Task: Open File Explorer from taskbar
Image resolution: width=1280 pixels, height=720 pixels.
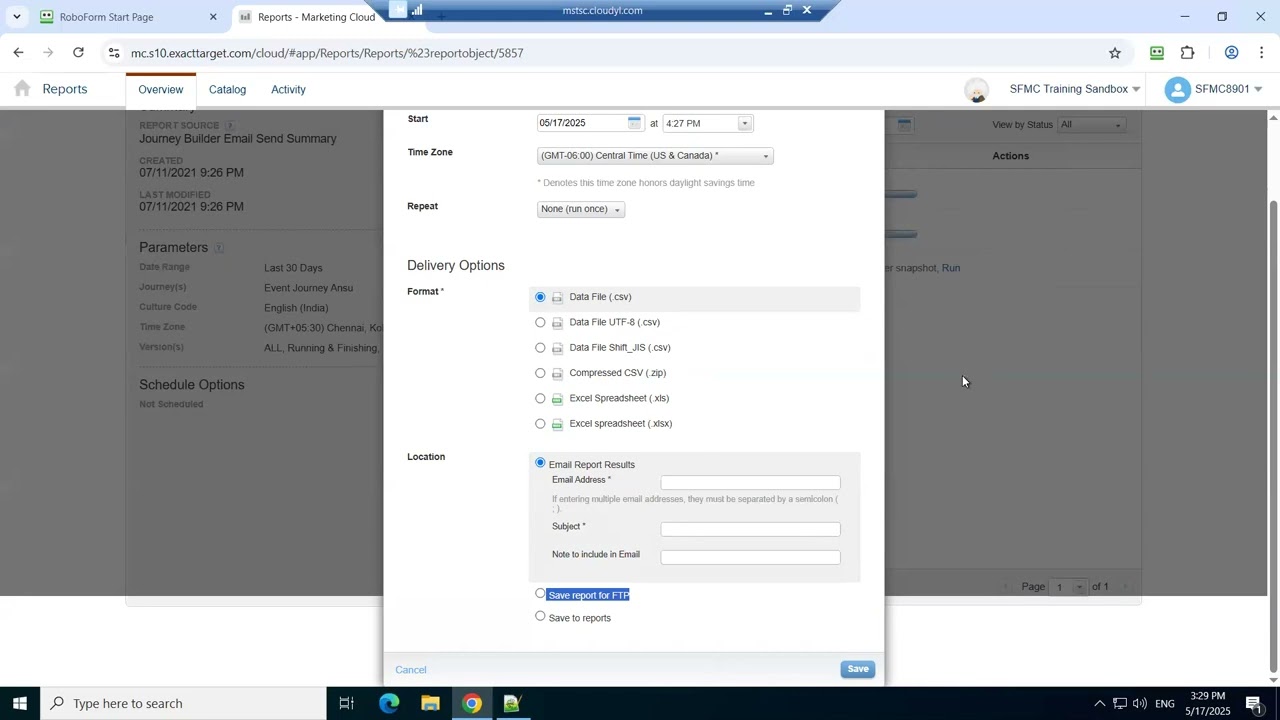Action: [x=430, y=703]
